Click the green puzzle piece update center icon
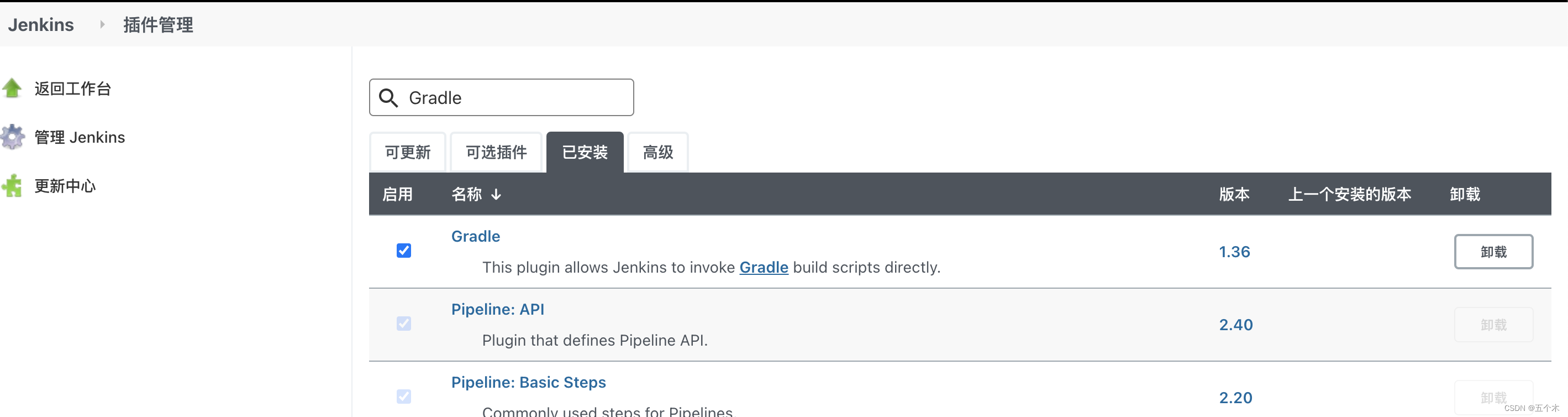 [x=12, y=186]
